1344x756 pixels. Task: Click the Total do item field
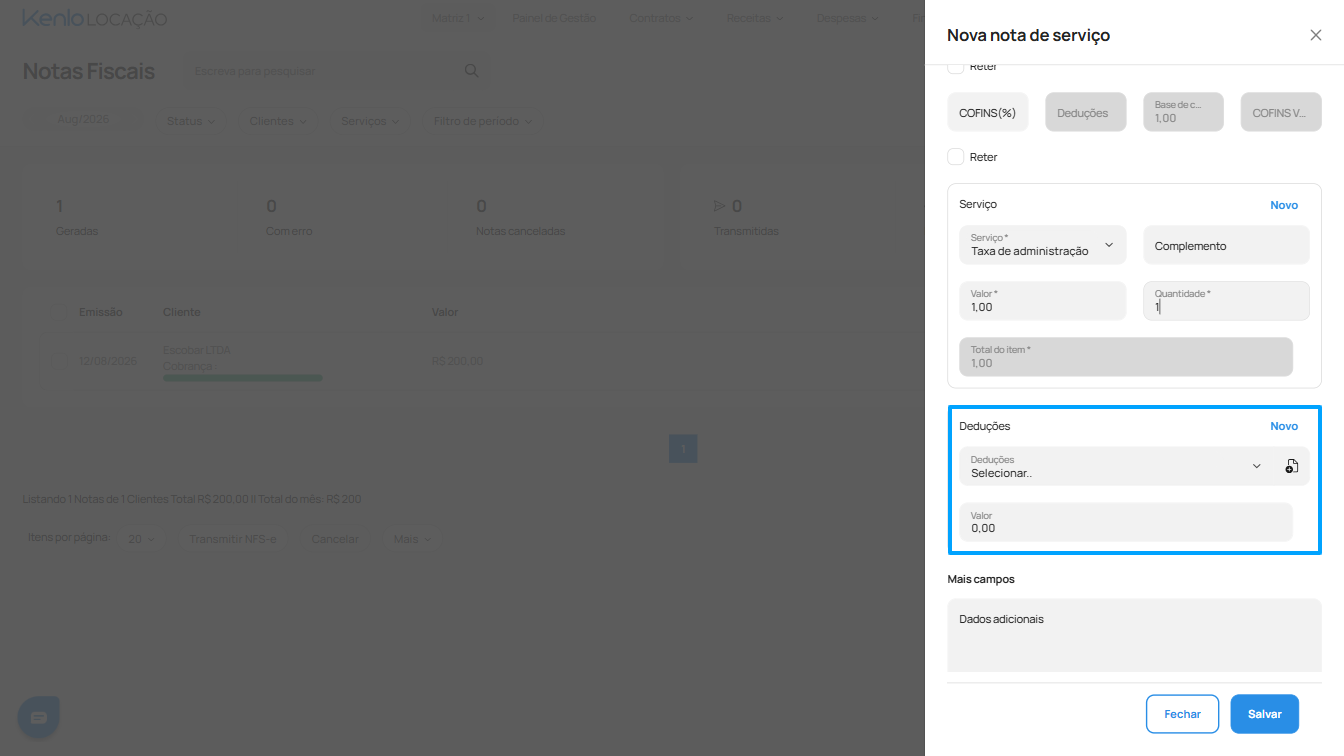[x=1126, y=357]
